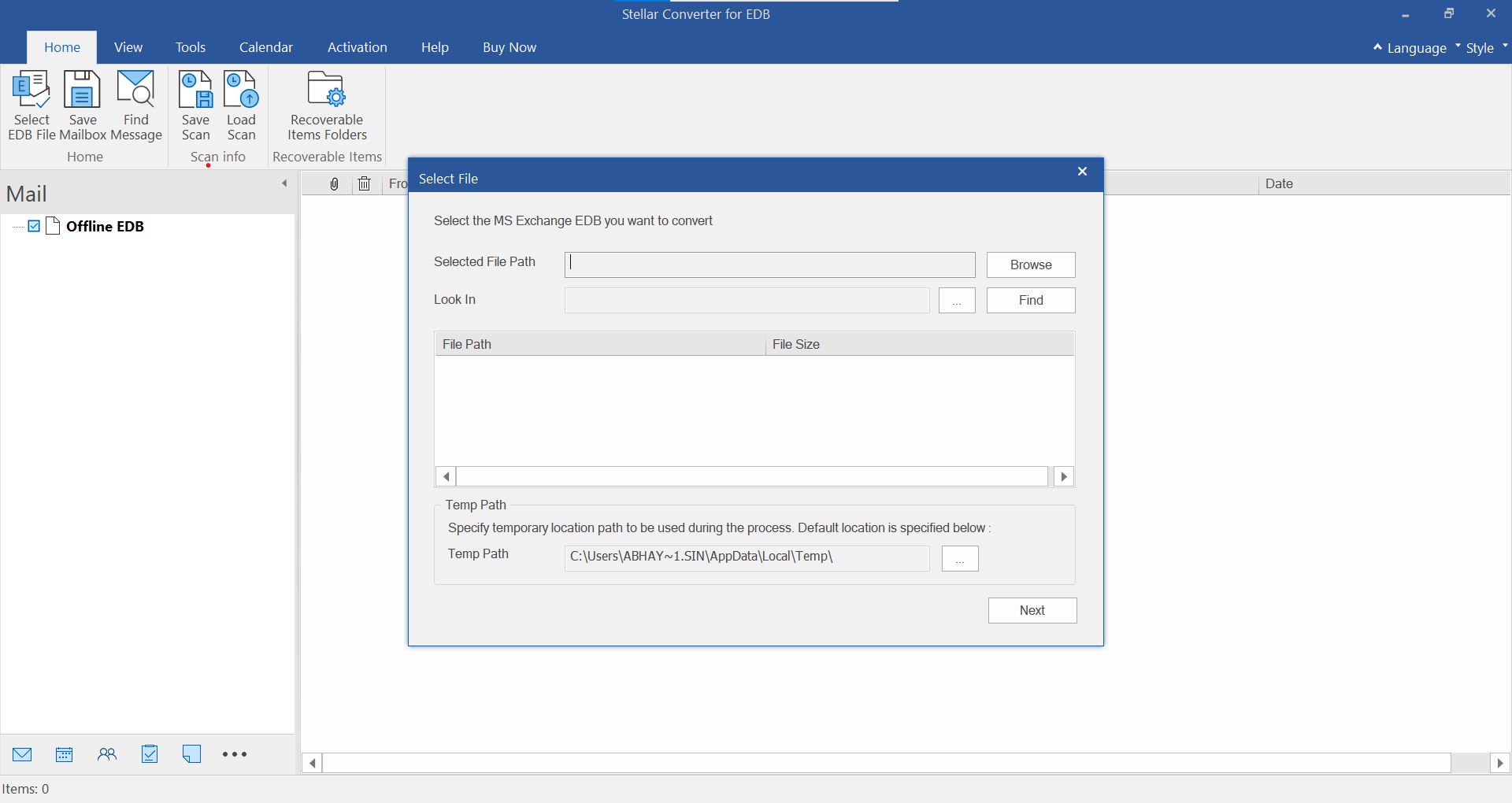The width and height of the screenshot is (1512, 803).
Task: Collapse the Mail pane arrow
Action: 284,183
